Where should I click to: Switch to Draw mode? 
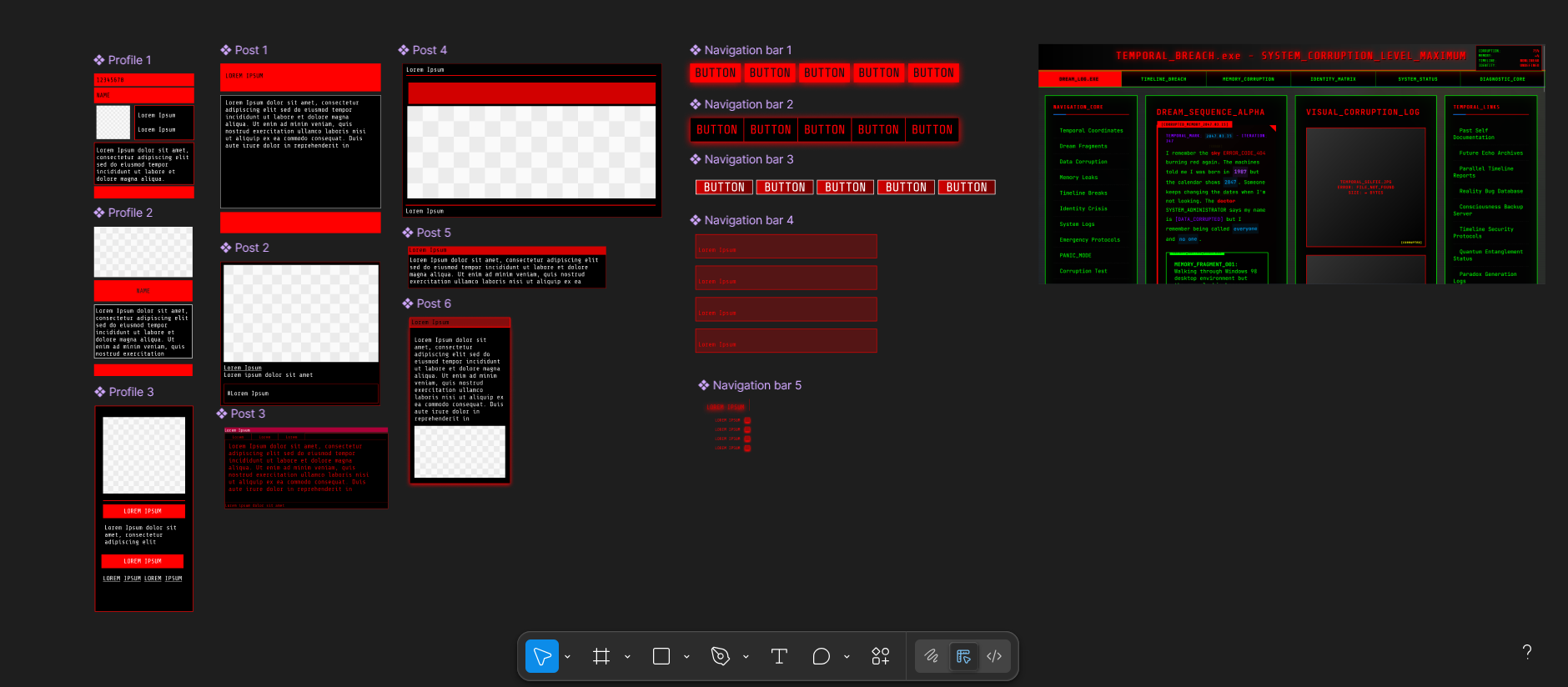click(932, 657)
